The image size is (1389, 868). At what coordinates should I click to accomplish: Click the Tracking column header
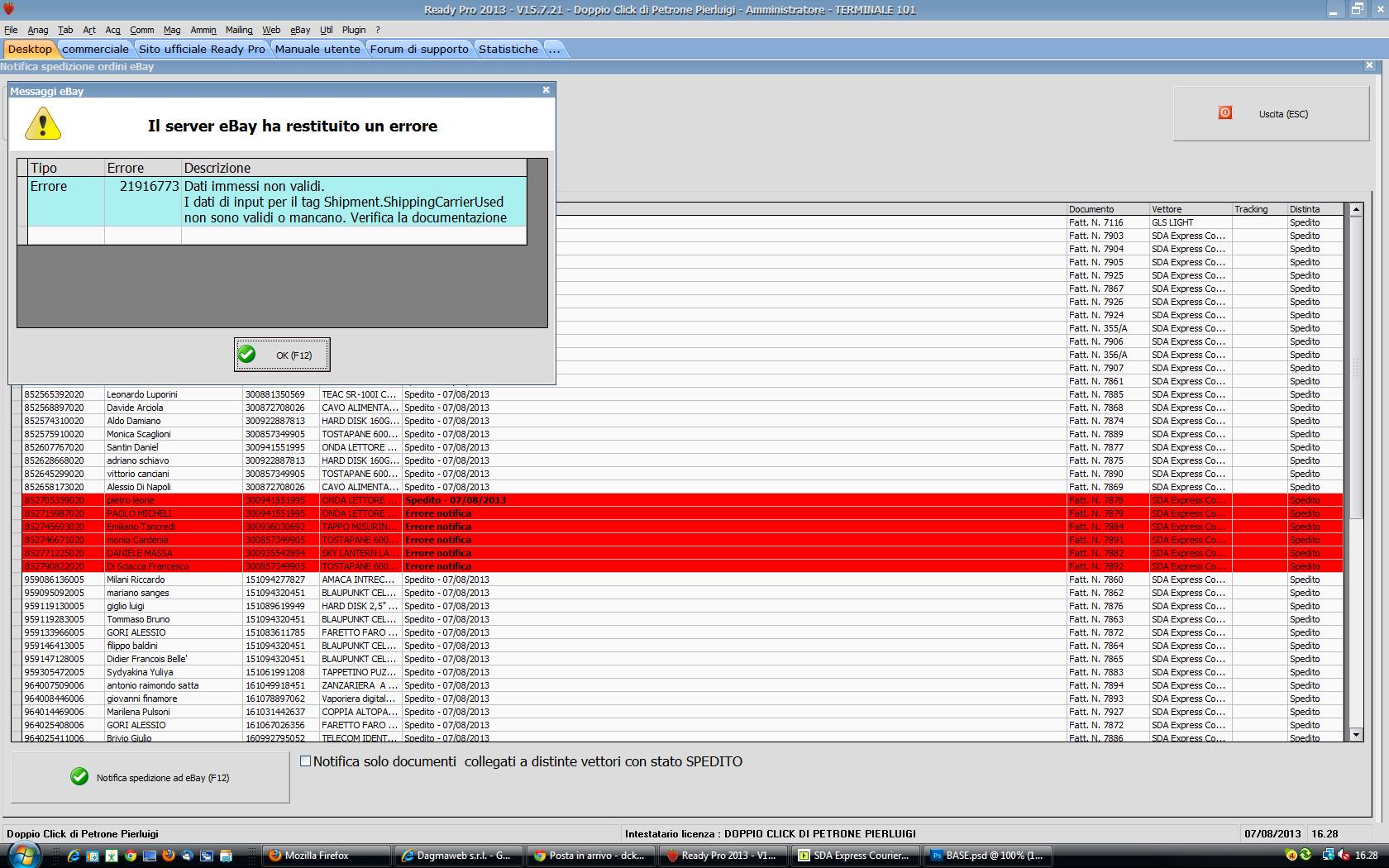click(1260, 209)
